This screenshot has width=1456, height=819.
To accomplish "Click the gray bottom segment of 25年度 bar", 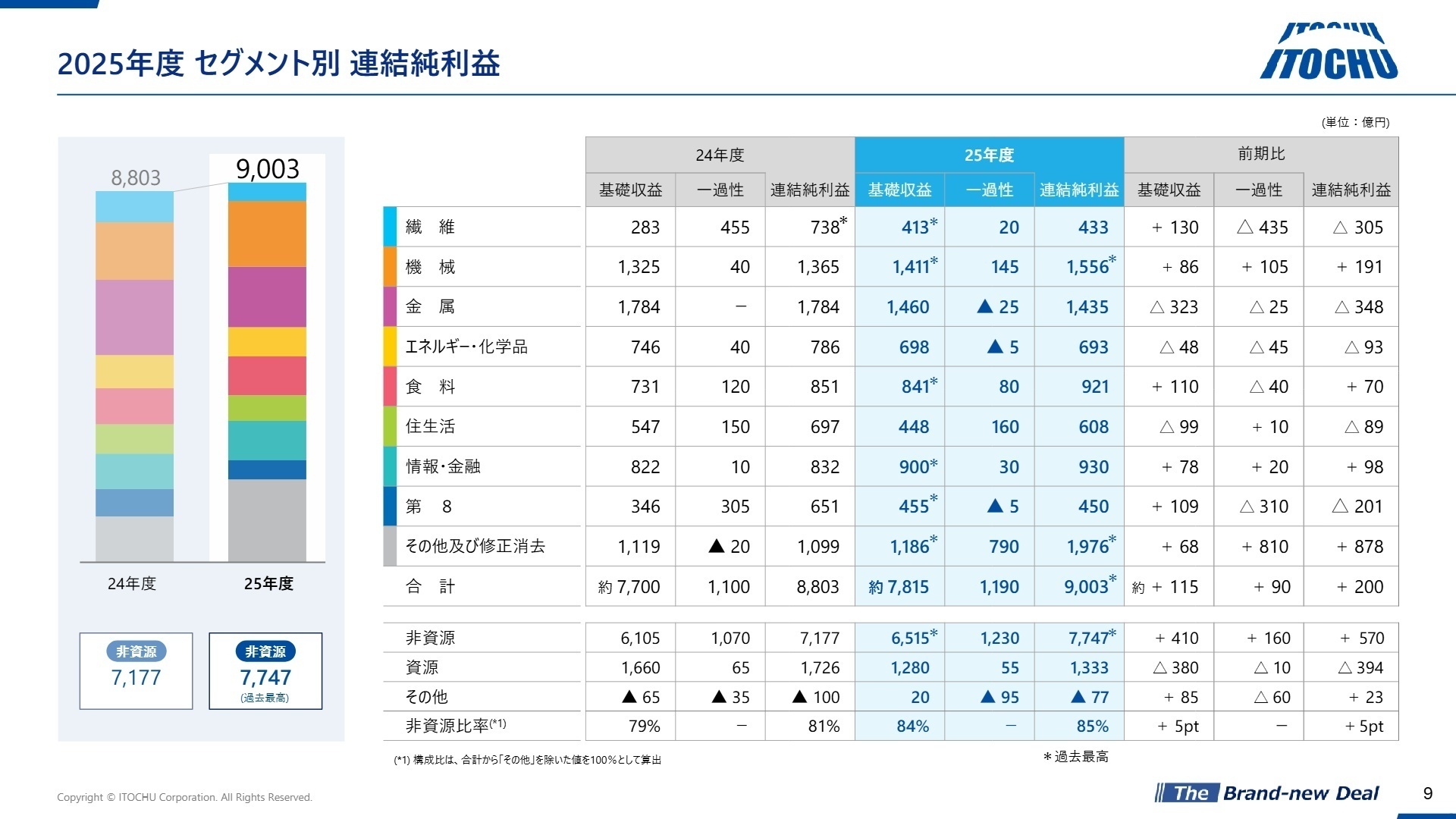I will click(x=267, y=520).
